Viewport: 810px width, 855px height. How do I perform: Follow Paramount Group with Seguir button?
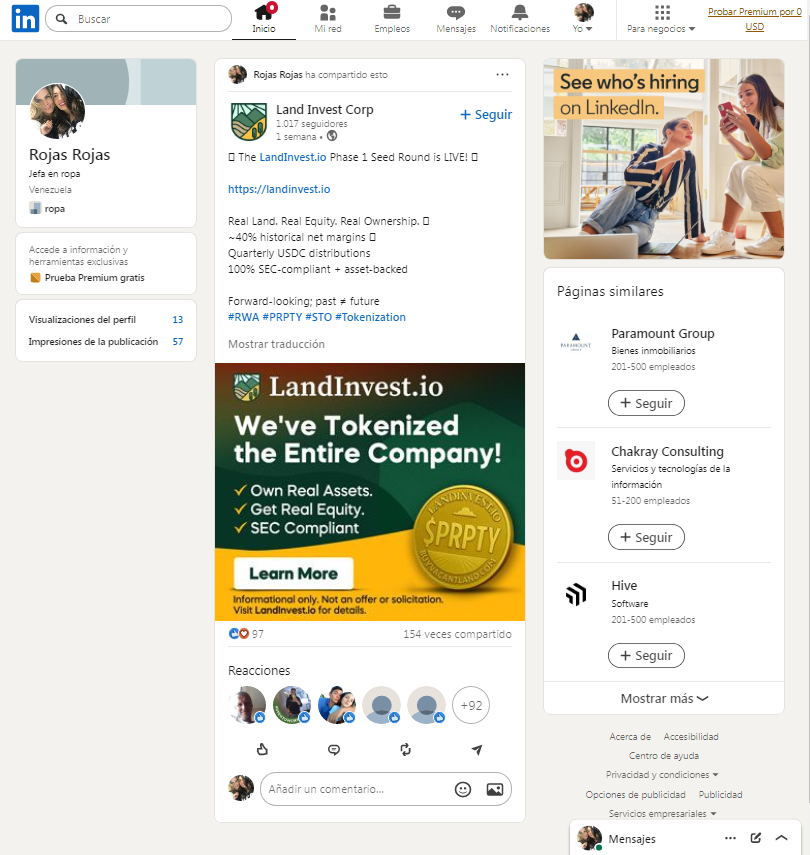click(646, 403)
